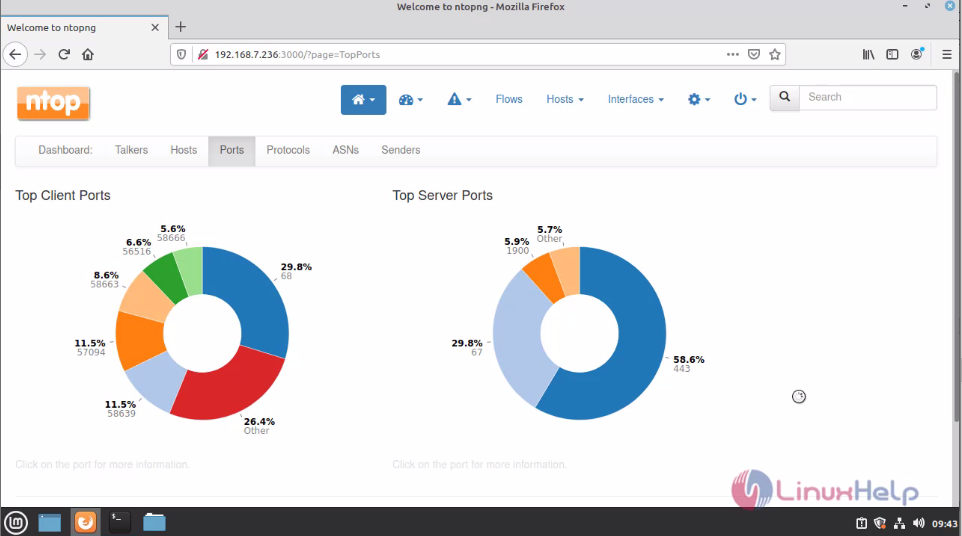
Task: Switch to the Talkers tab
Action: coord(131,150)
